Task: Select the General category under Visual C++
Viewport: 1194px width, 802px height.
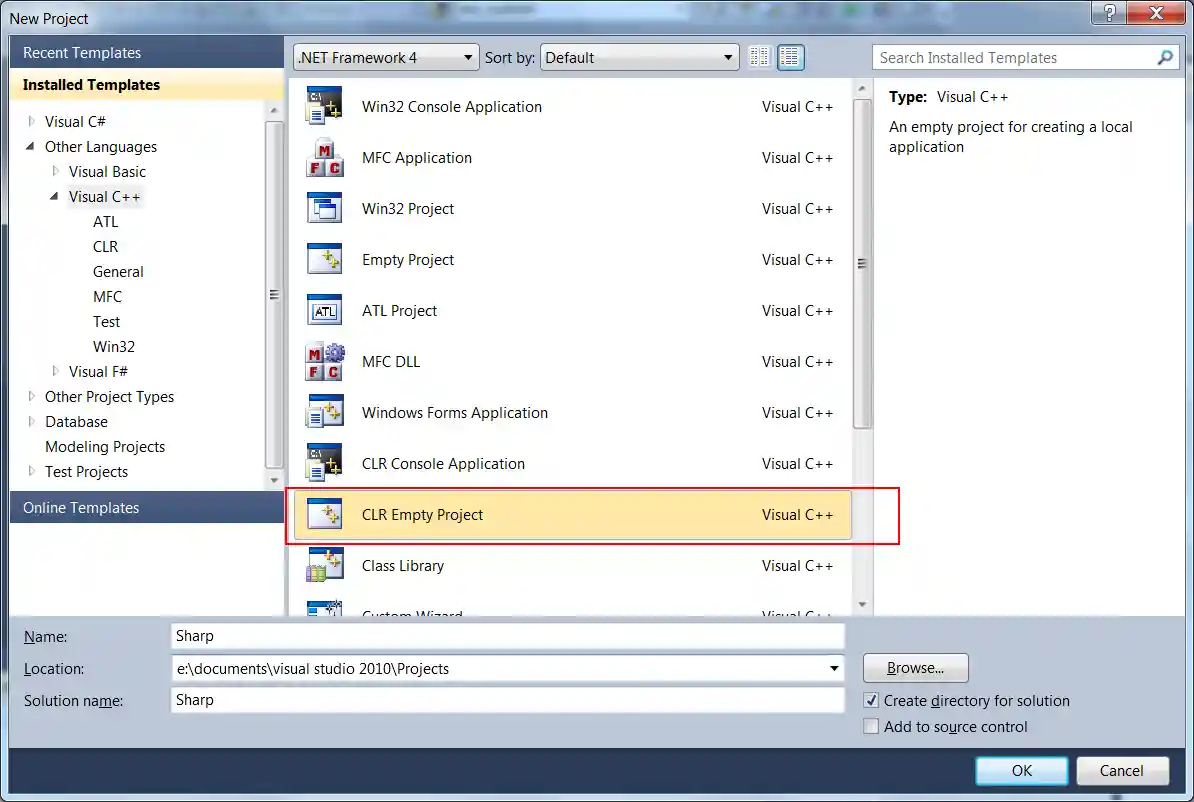Action: 118,271
